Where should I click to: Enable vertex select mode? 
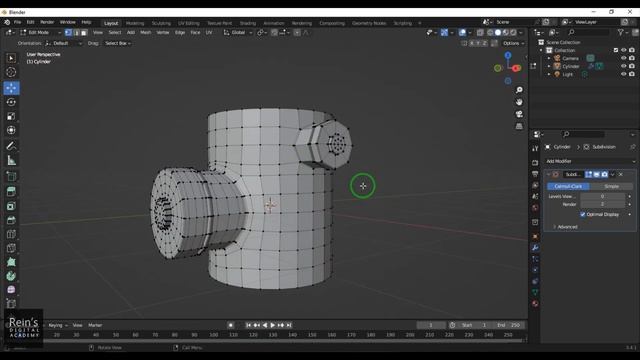pos(68,33)
